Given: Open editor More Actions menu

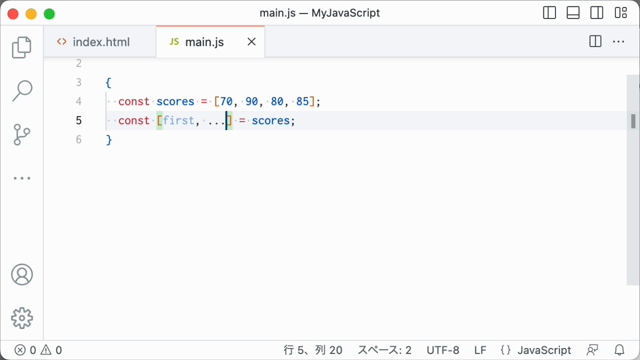Looking at the screenshot, I should point(618,42).
